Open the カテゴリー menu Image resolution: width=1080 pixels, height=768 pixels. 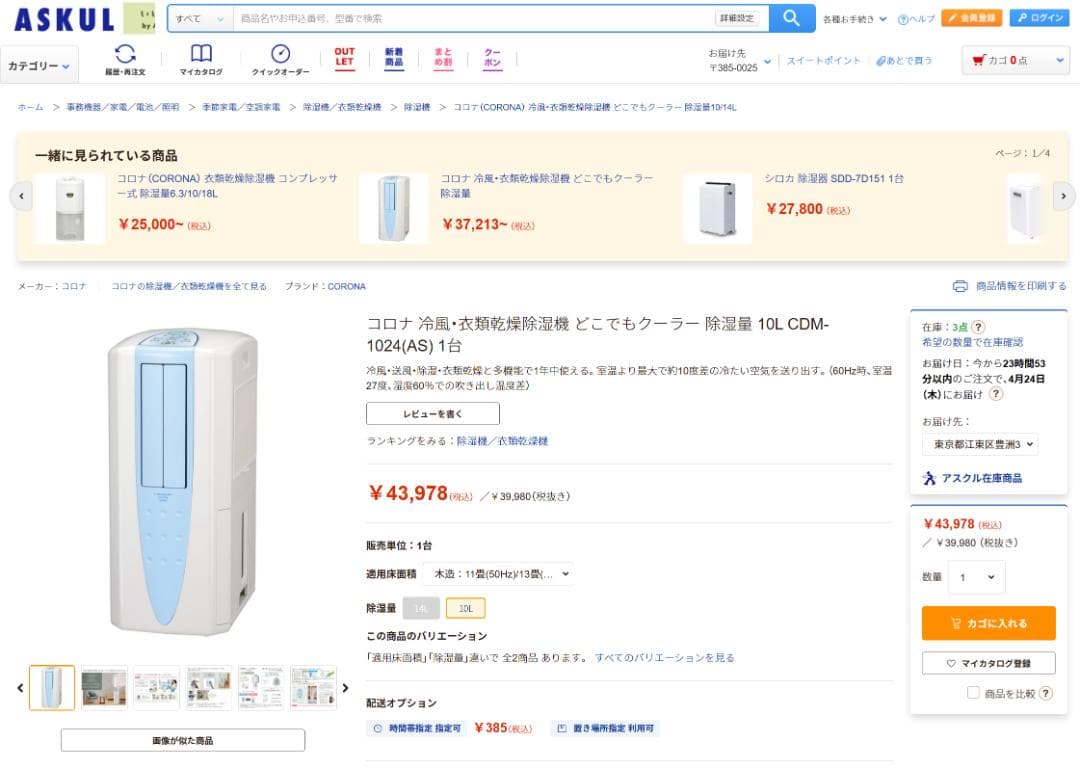tap(39, 64)
